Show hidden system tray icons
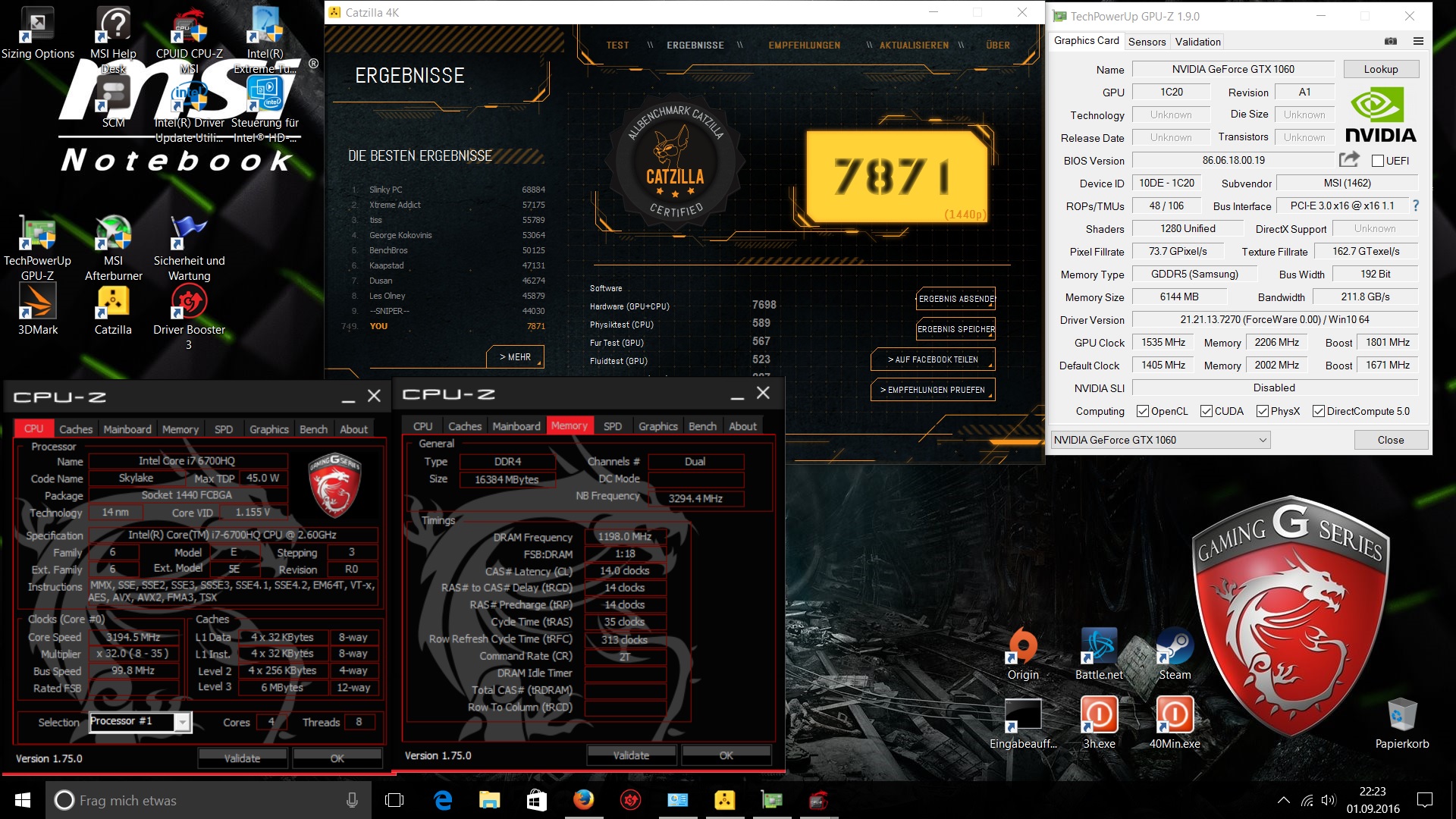 click(x=1283, y=800)
